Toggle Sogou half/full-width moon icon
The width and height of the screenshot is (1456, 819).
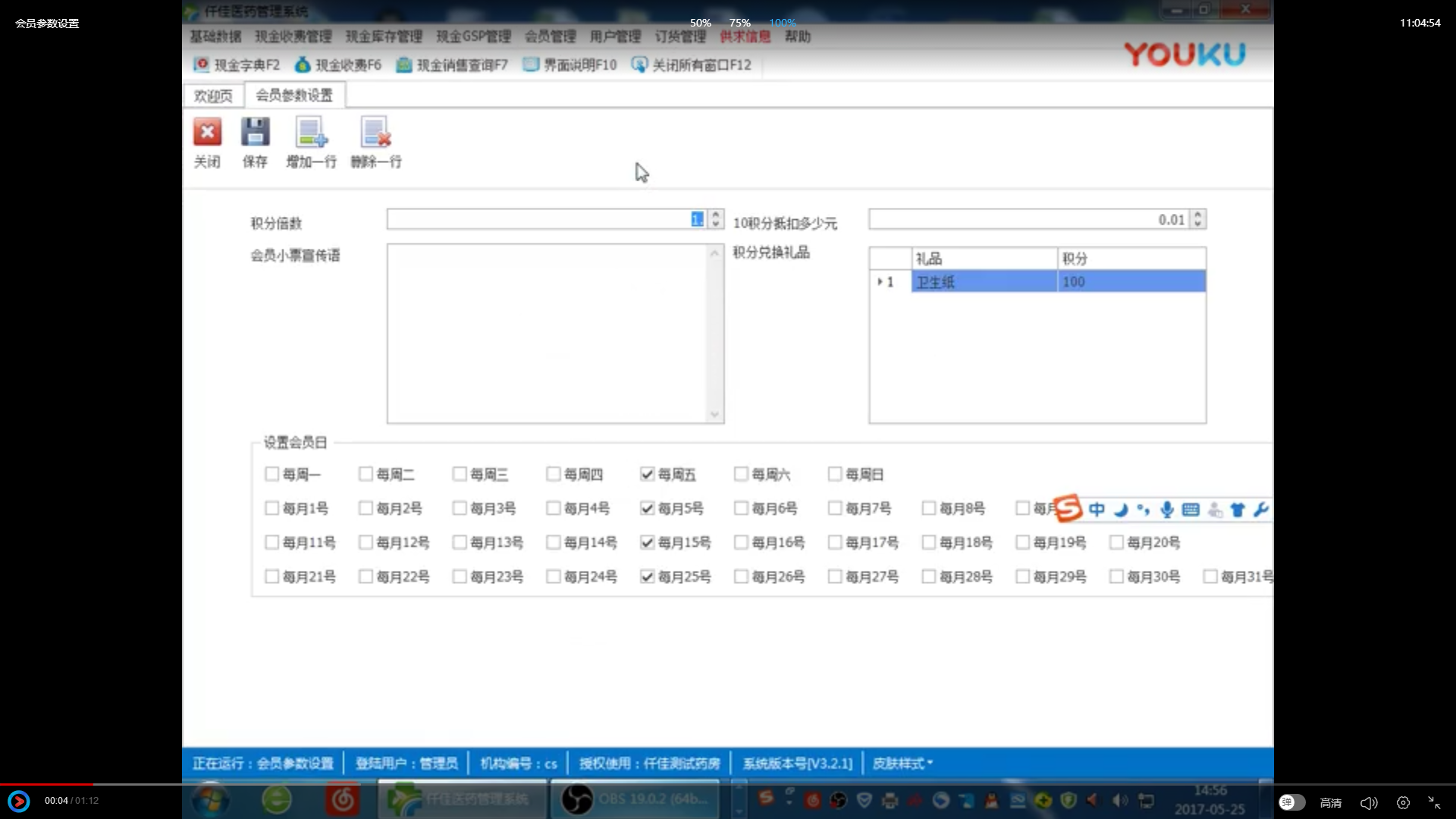(x=1121, y=510)
